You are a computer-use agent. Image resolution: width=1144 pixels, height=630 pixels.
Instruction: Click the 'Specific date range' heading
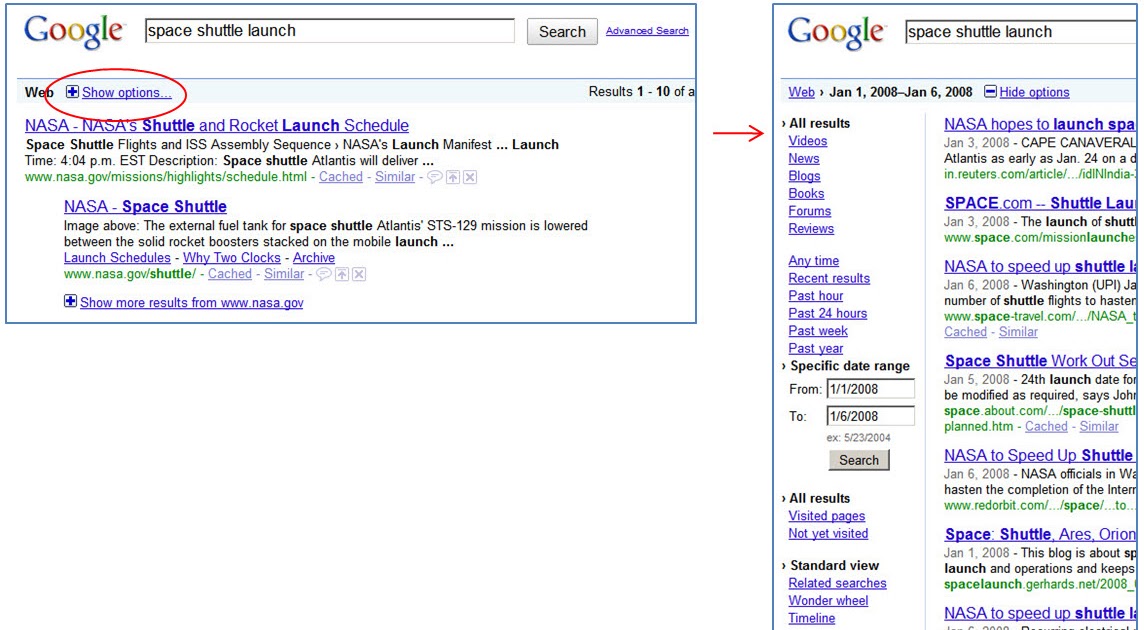point(850,366)
